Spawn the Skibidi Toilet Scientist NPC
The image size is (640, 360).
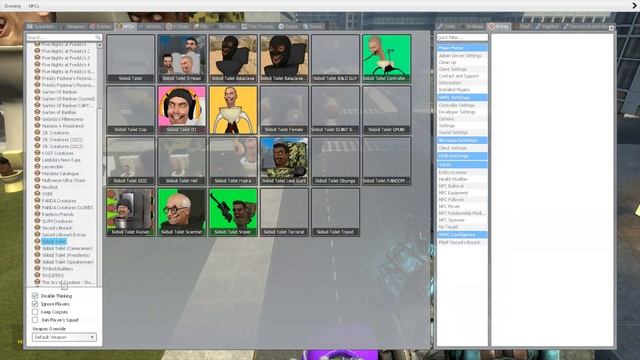click(x=182, y=212)
